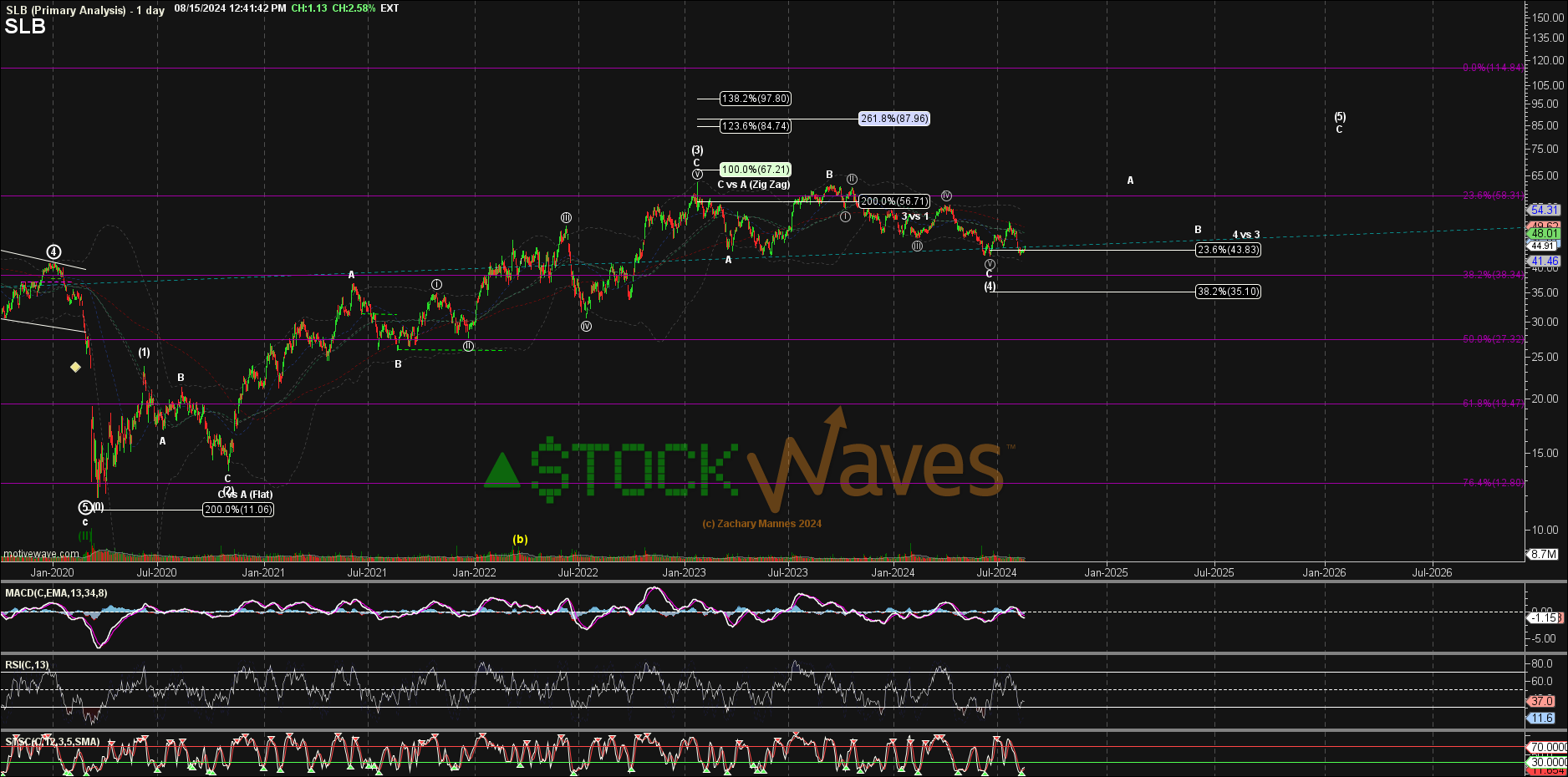Click the 37.0 RSI value tag
Viewport: 1568px width, 777px height.
point(1541,702)
